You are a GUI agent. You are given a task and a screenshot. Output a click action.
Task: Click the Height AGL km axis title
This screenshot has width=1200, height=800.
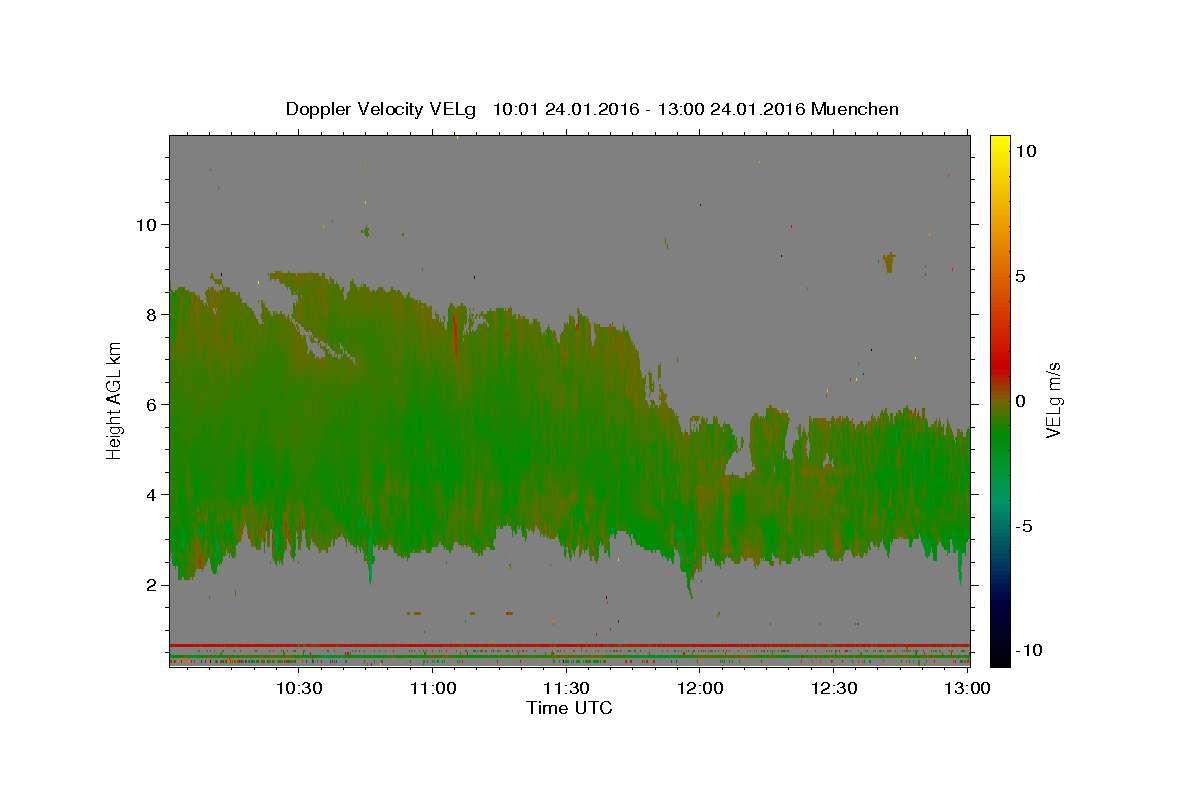[x=114, y=400]
